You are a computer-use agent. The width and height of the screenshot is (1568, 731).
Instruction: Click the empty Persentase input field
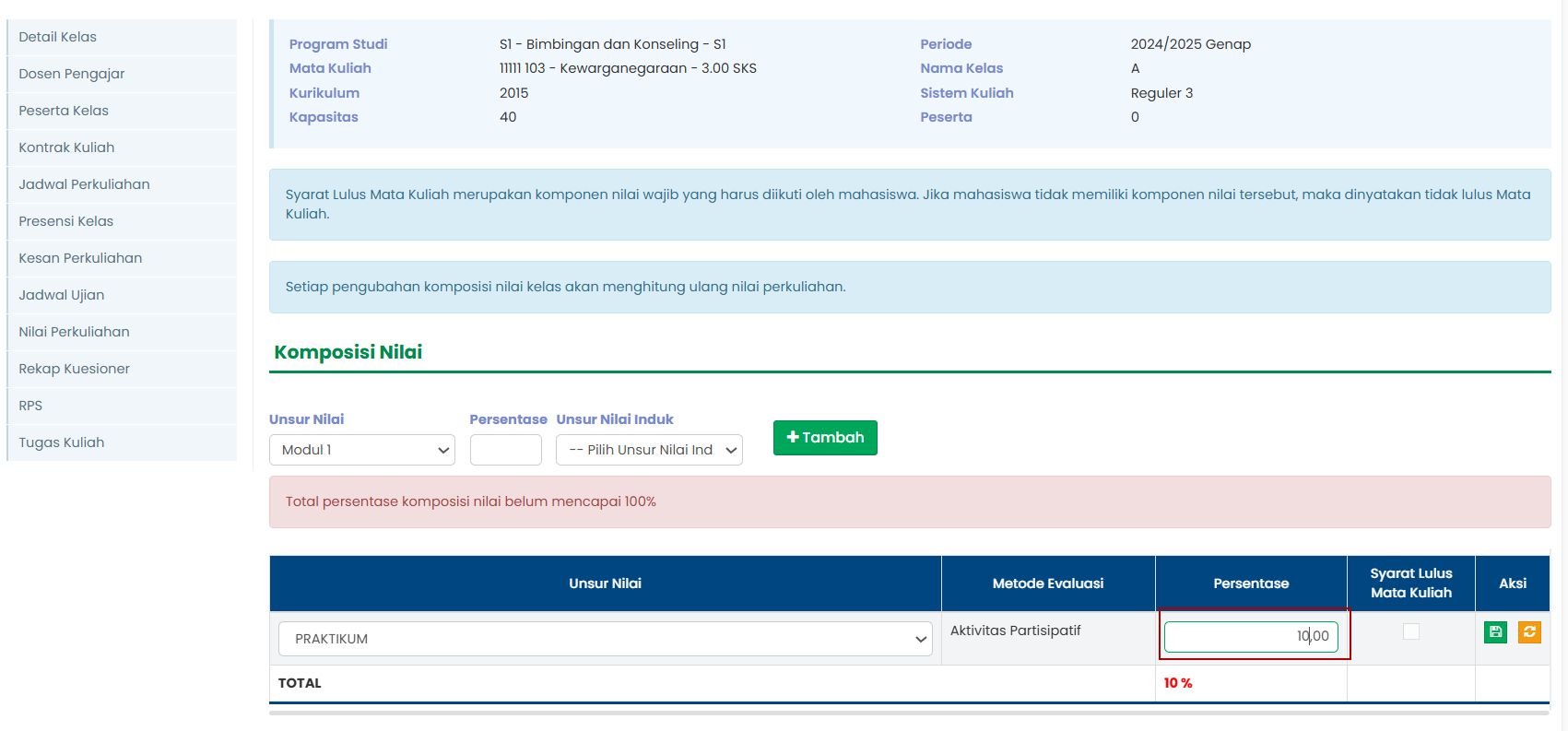click(x=505, y=450)
